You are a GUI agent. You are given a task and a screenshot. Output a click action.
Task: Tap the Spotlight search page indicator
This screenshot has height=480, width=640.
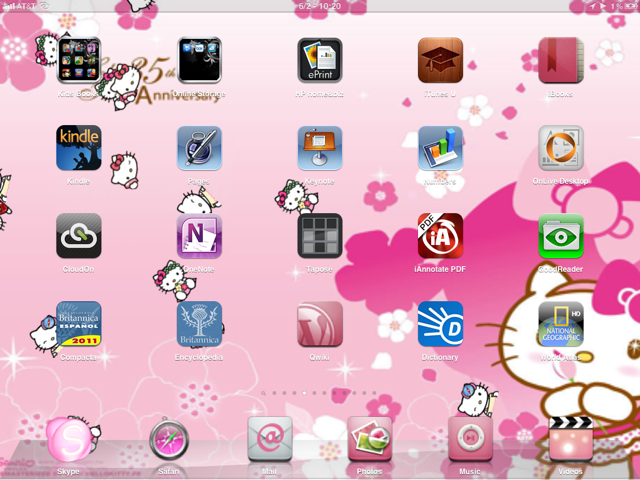point(264,393)
